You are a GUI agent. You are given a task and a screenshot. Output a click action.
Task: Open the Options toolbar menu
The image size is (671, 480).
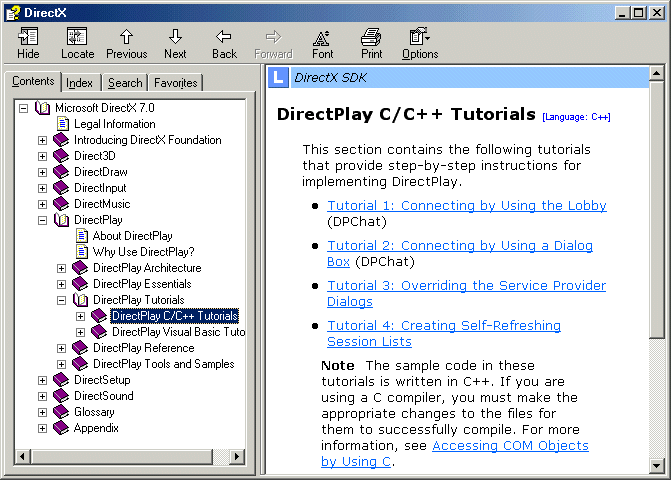[x=419, y=38]
